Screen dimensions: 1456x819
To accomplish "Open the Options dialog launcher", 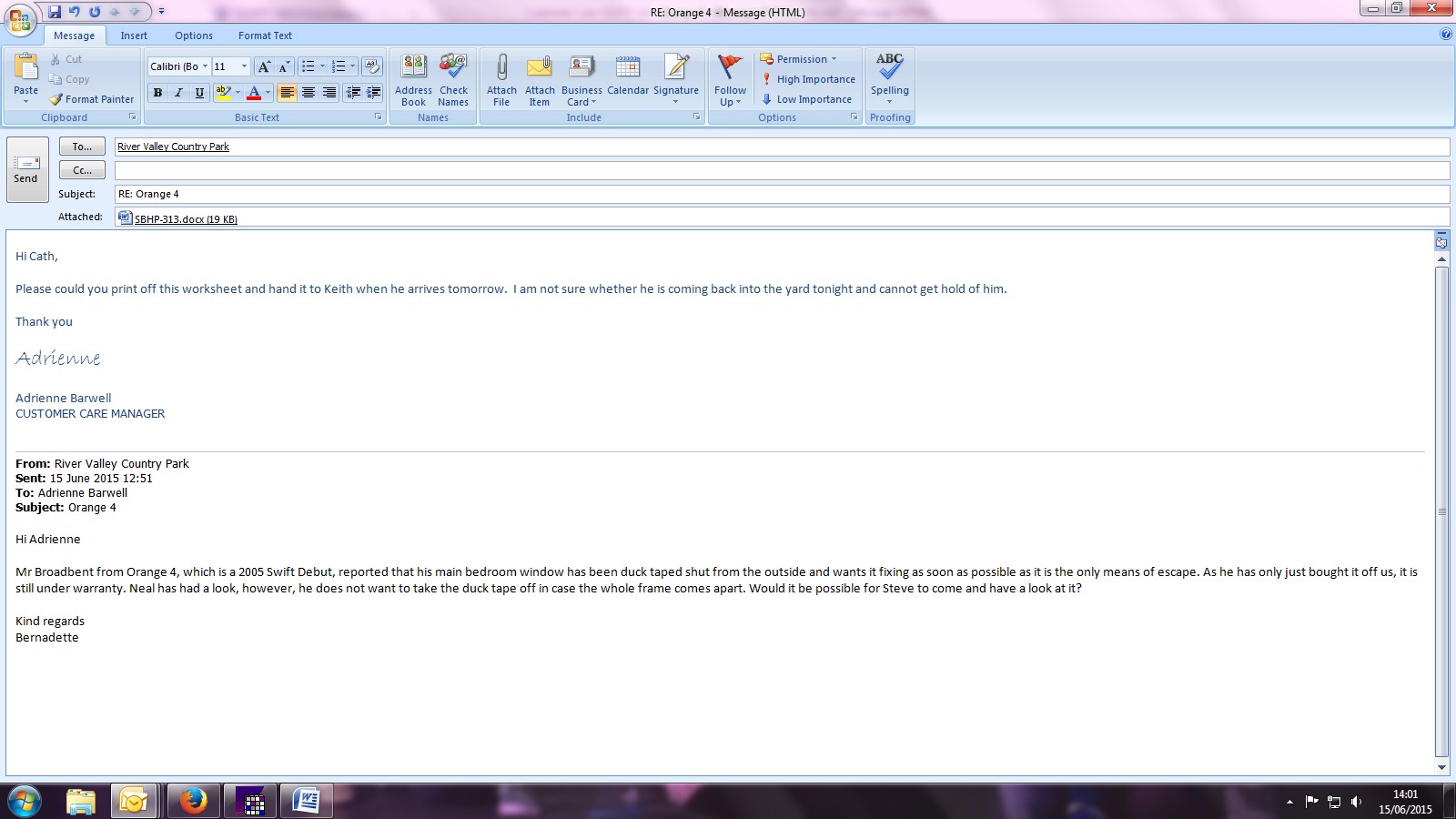I will pyautogui.click(x=854, y=117).
